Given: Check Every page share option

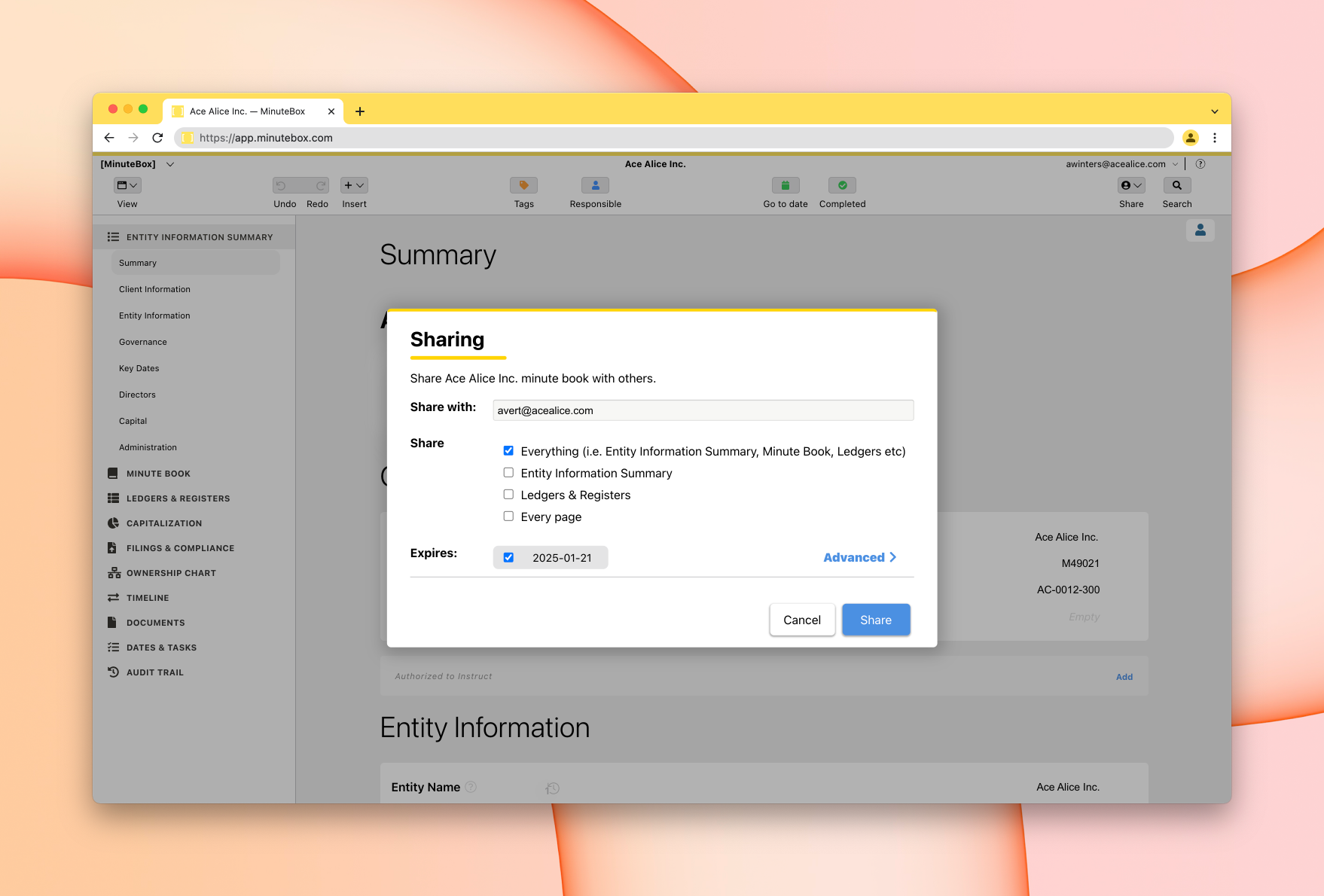Looking at the screenshot, I should point(508,517).
